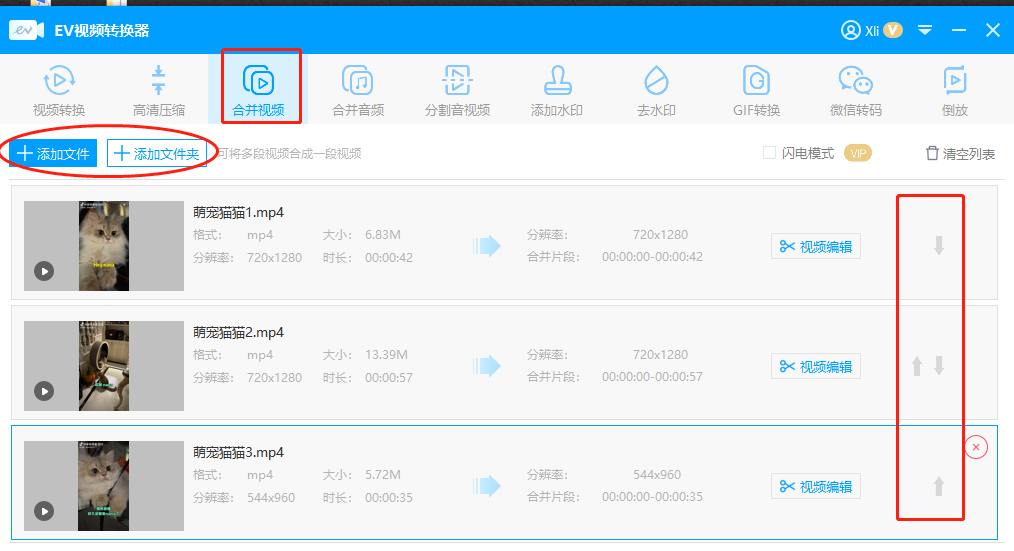Viewport: 1014px width, 551px height.
Task: Click the 萌宠猫猫3.mp4 thumbnail
Action: click(103, 486)
